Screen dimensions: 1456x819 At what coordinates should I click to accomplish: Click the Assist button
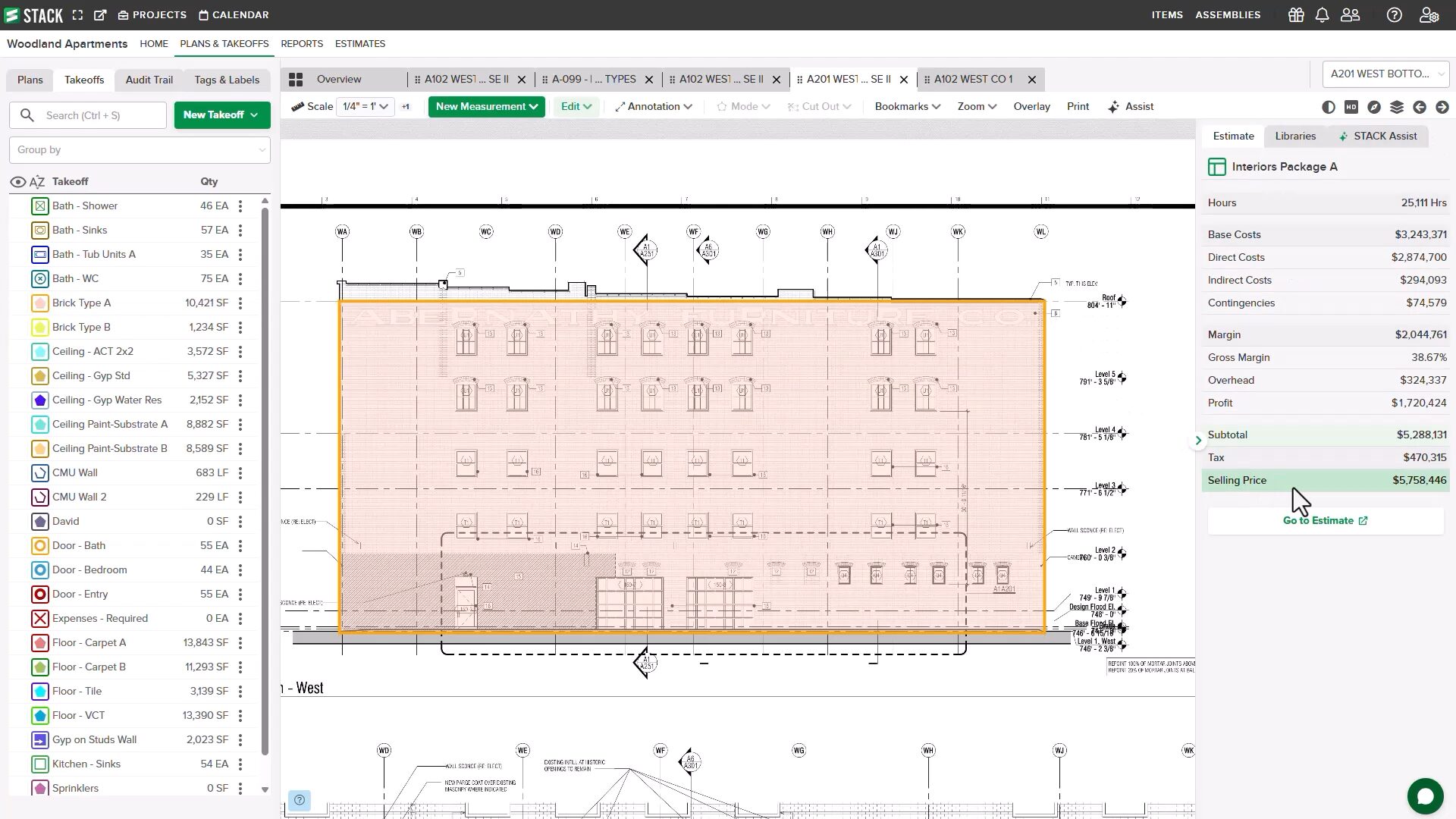[1130, 107]
